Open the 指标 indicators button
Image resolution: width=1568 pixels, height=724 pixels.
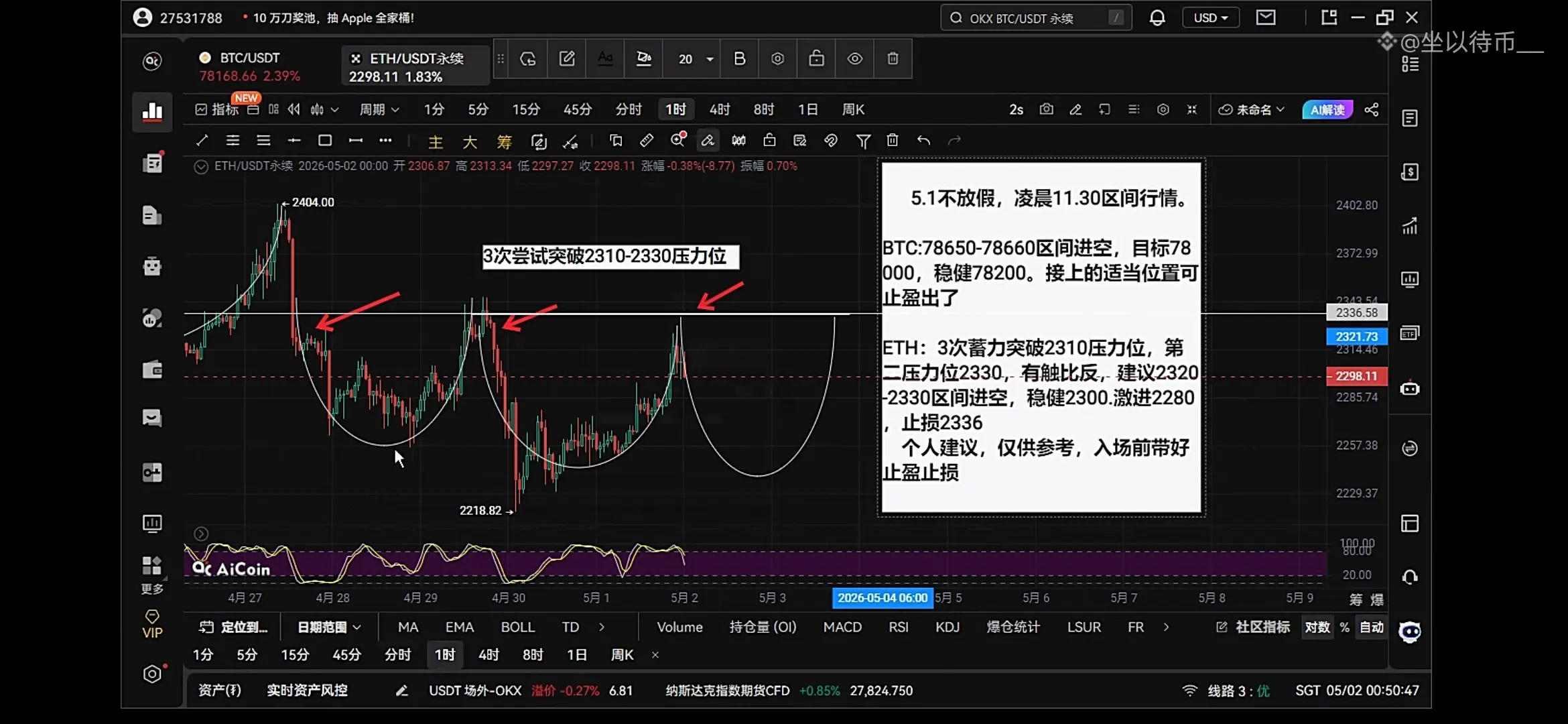tap(216, 109)
